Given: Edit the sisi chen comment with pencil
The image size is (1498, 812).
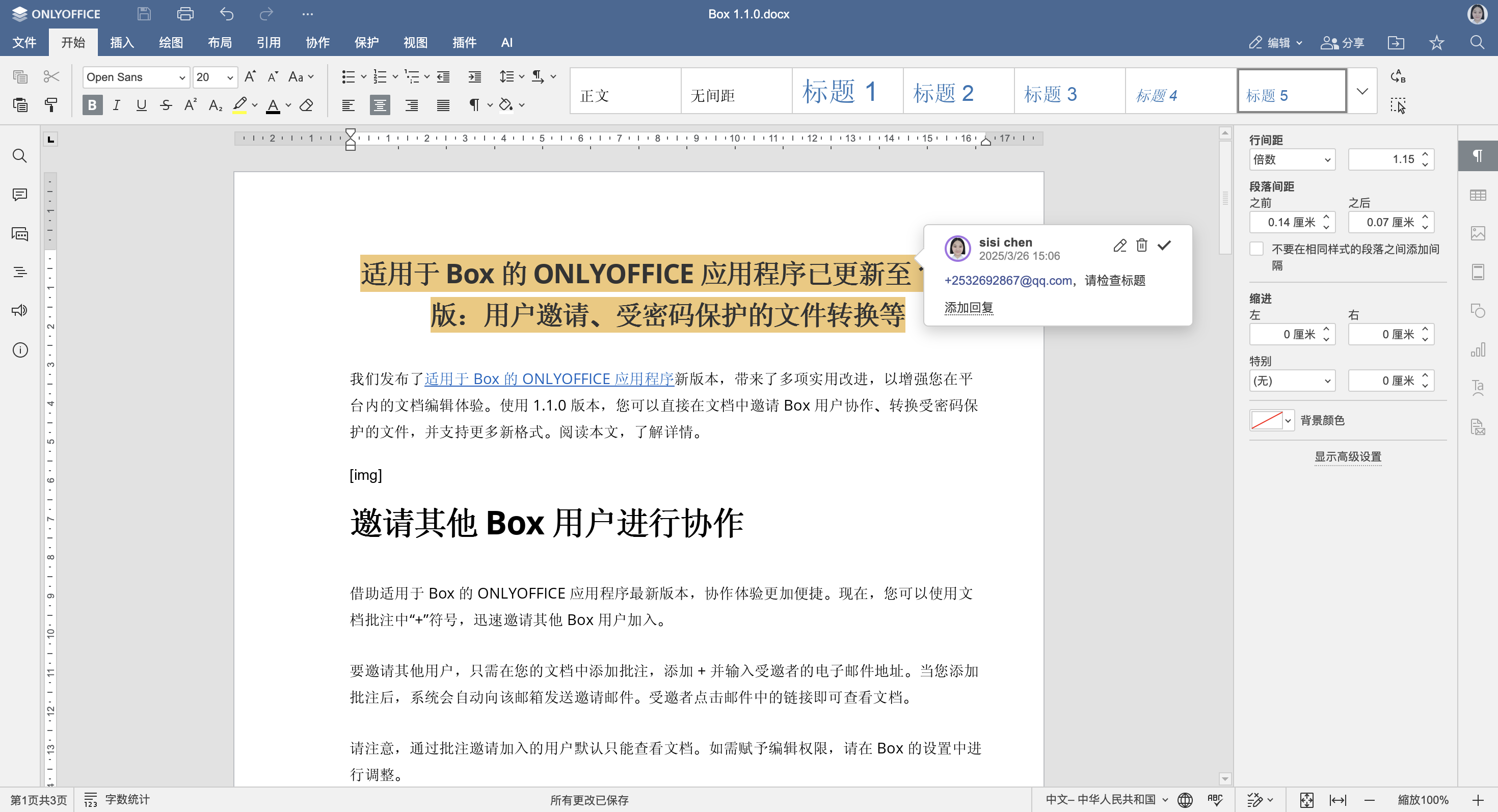Looking at the screenshot, I should point(1119,246).
